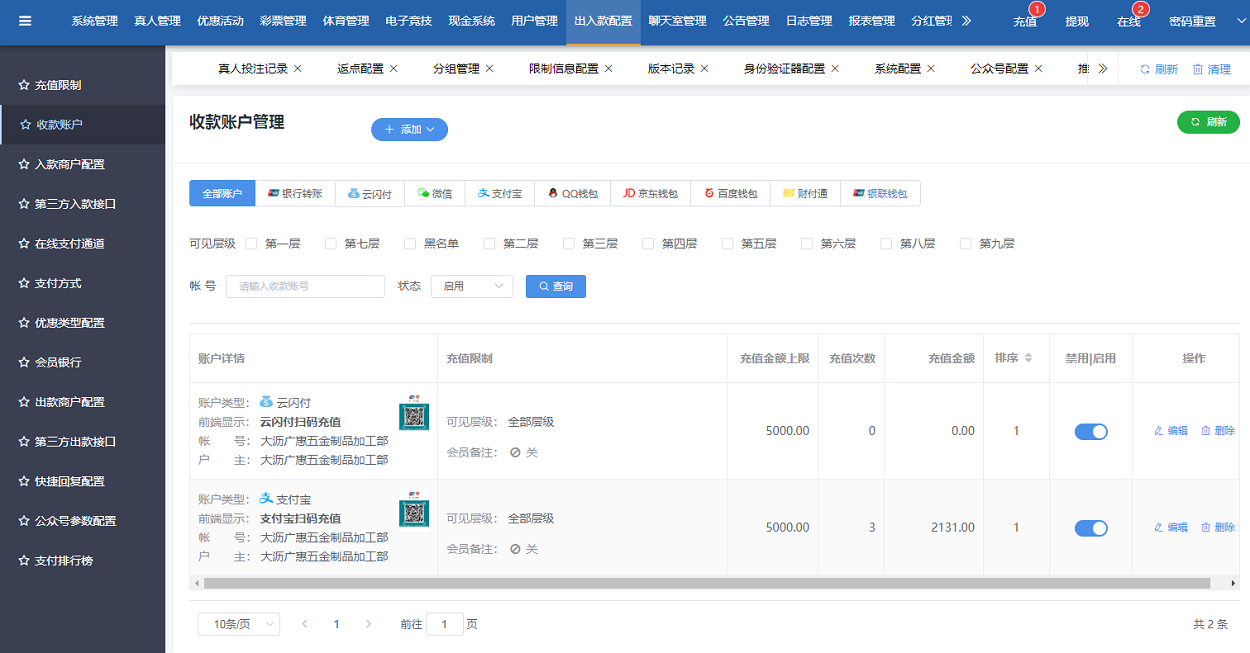The width and height of the screenshot is (1250, 653).
Task: Disable the 云闪付 account toggle switch
Action: (1091, 431)
